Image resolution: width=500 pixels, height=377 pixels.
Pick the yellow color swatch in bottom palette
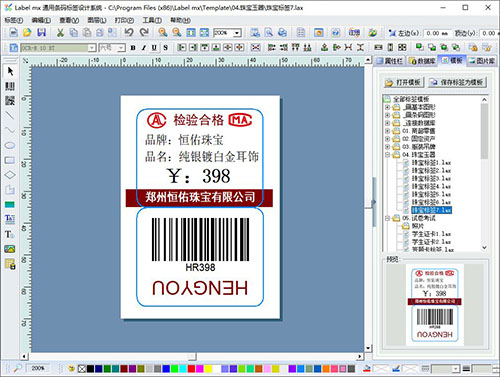click(208, 369)
